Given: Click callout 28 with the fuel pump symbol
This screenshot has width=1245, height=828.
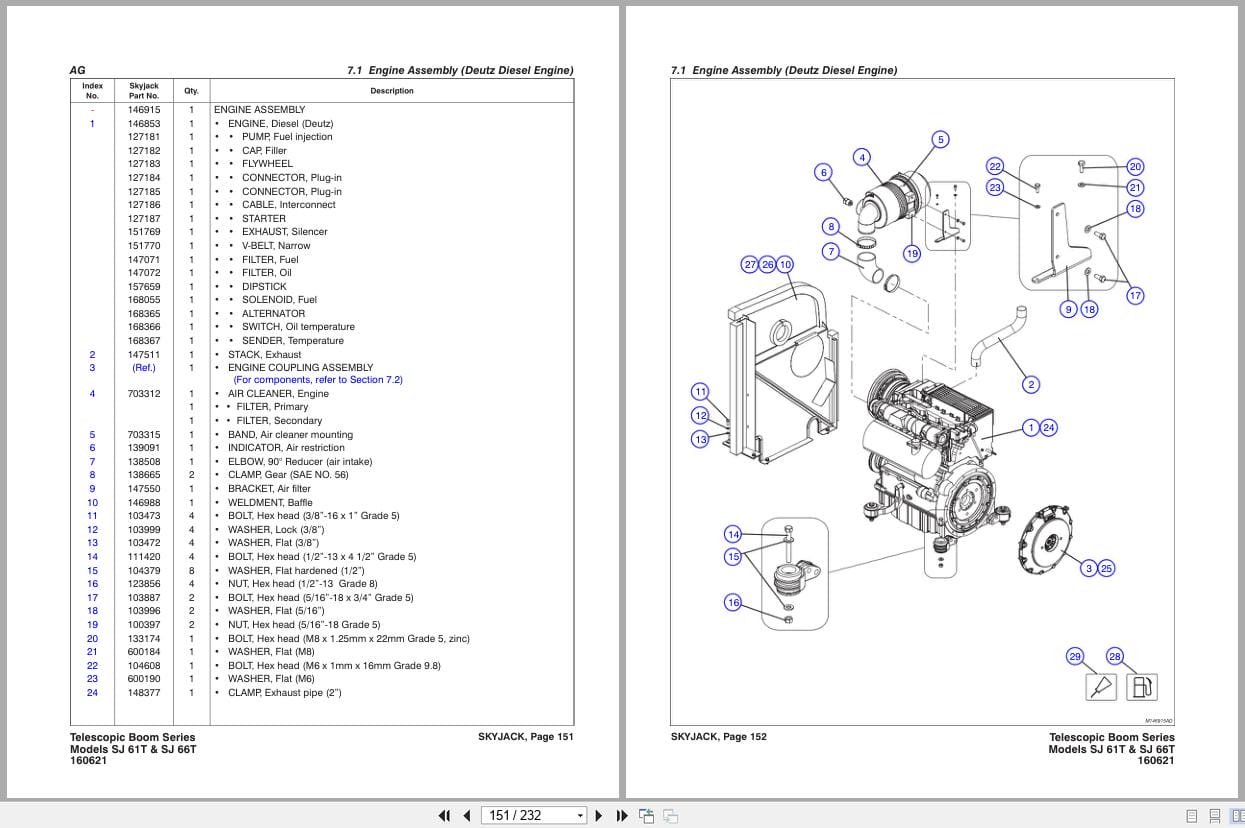Looking at the screenshot, I should [1115, 657].
